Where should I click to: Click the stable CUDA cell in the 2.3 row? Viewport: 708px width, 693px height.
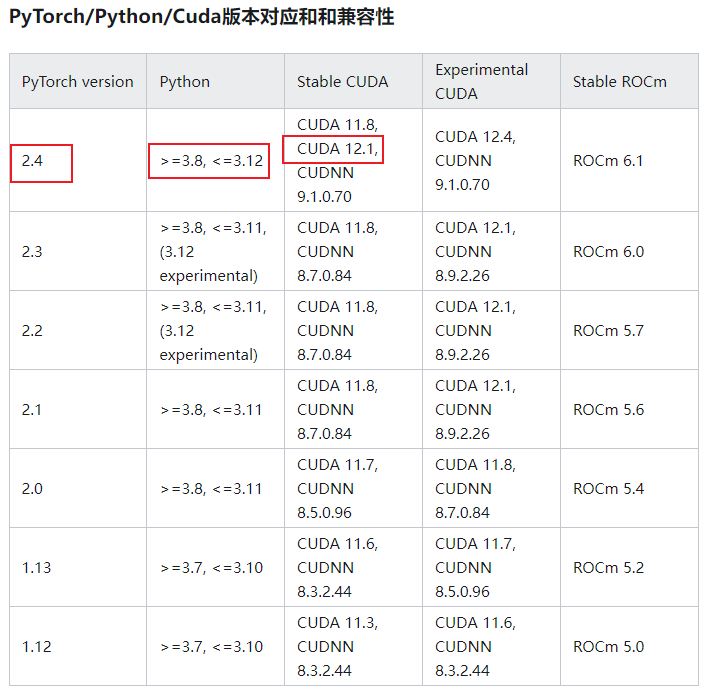pos(354,251)
